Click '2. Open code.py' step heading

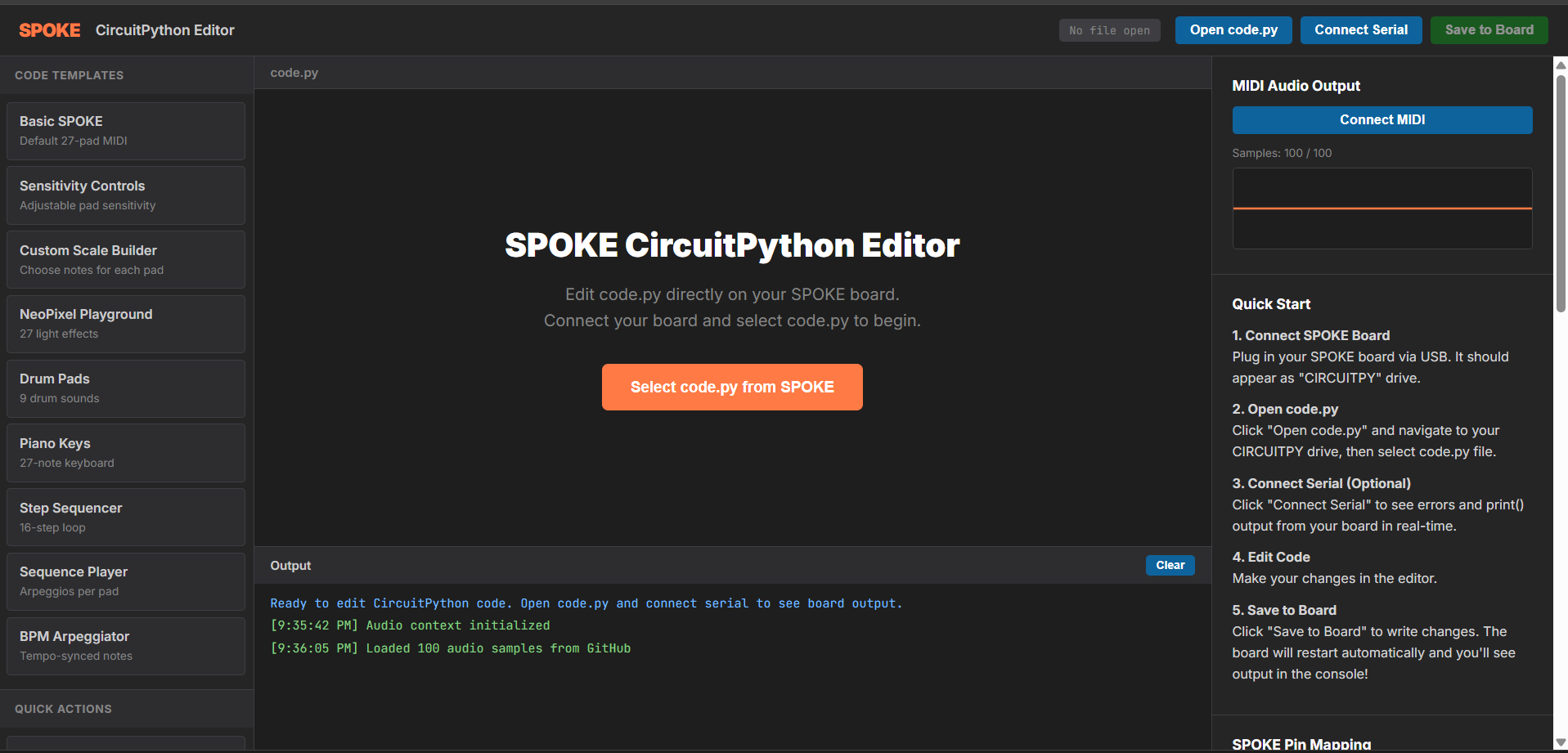coord(1285,409)
